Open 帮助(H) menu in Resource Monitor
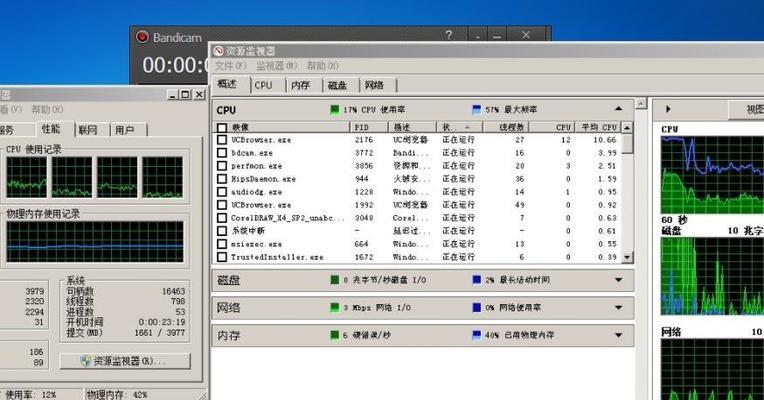The image size is (764, 400). (x=323, y=66)
